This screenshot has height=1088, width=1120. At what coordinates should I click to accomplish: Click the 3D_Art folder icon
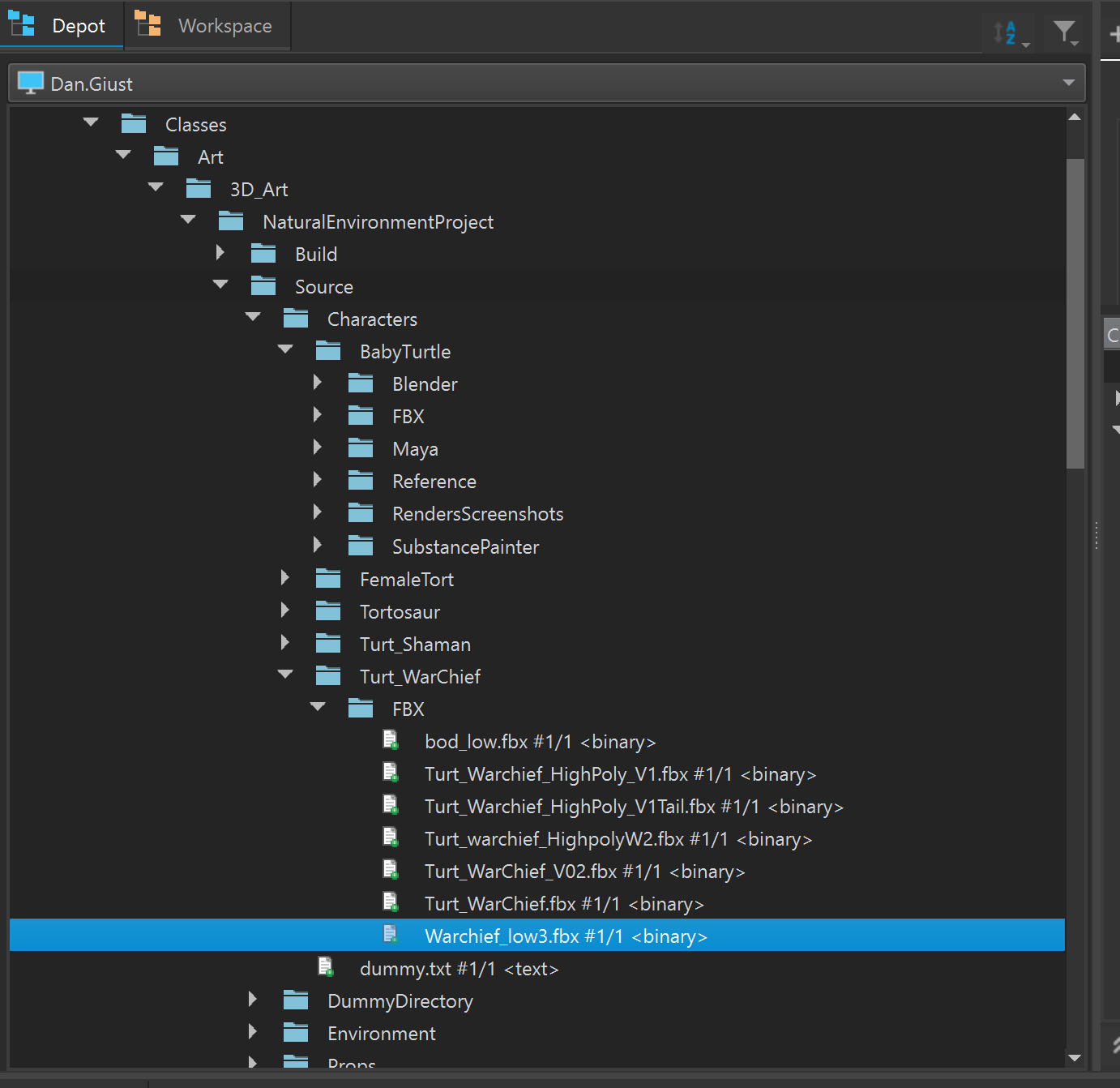199,189
